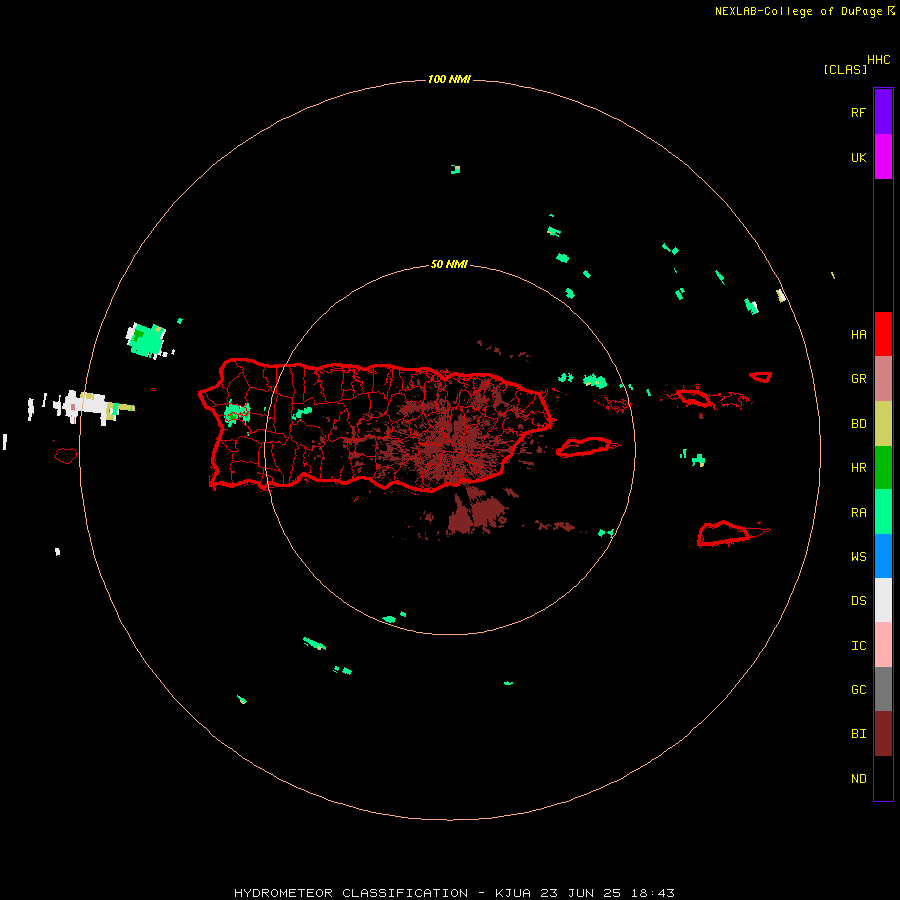This screenshot has height=900, width=900.
Task: Click the UK legend label
Action: (x=858, y=157)
